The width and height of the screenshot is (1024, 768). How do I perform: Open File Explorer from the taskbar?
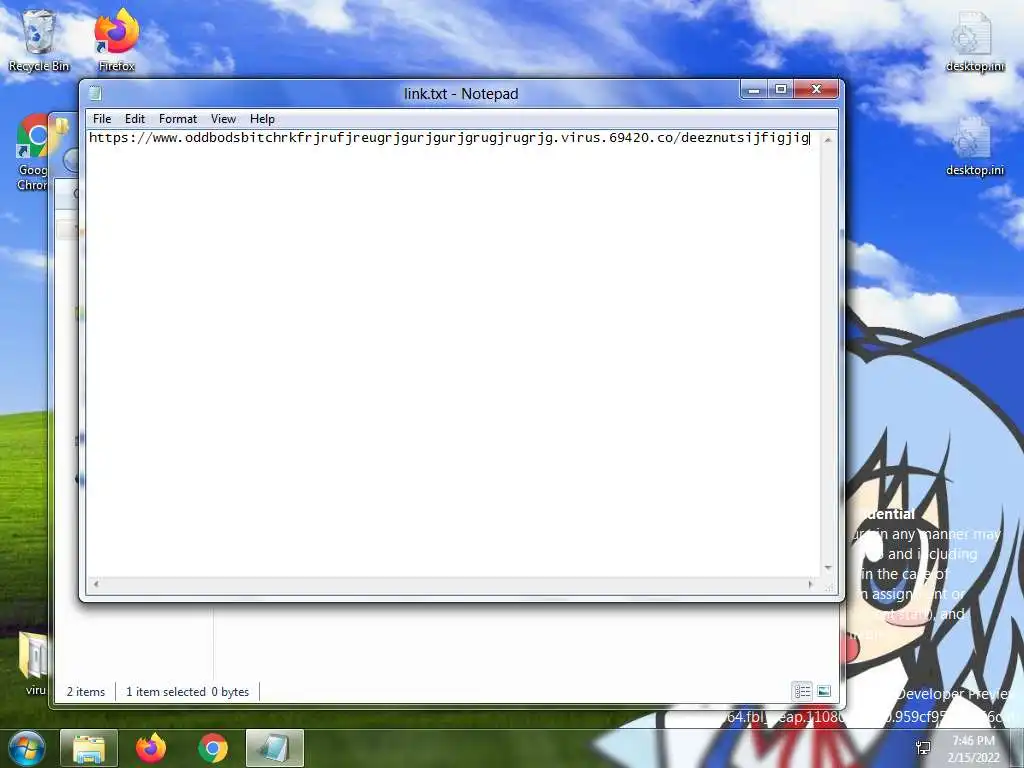tap(89, 748)
